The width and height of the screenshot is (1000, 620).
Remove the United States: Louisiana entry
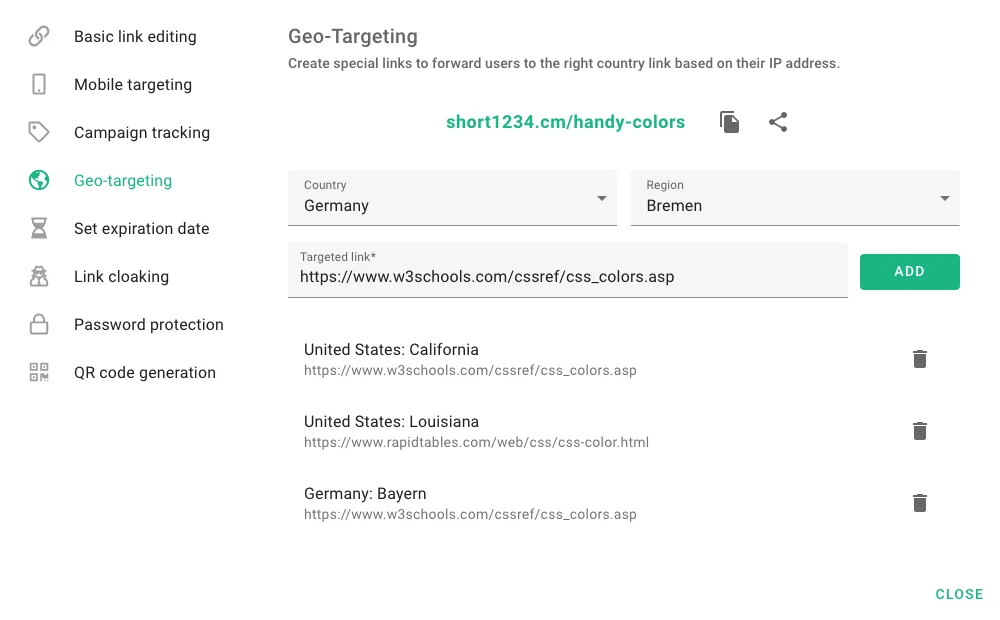coord(920,431)
